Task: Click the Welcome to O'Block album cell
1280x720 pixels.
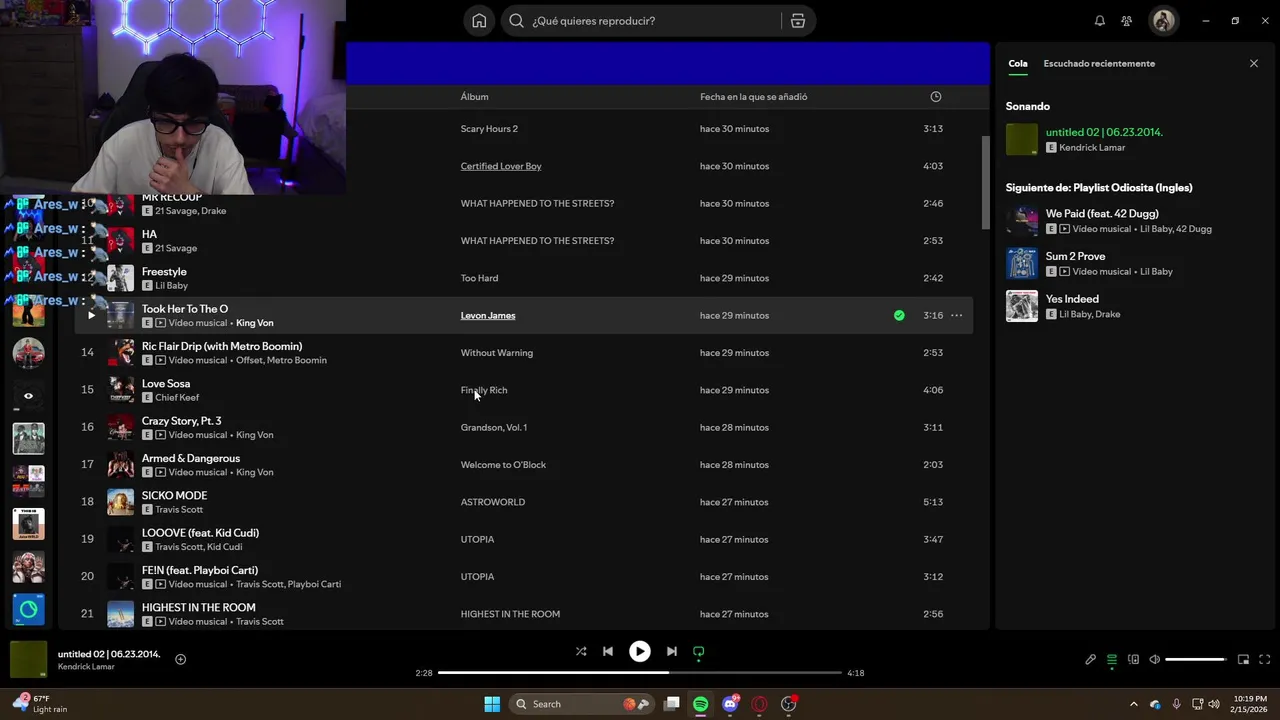Action: 503,465
